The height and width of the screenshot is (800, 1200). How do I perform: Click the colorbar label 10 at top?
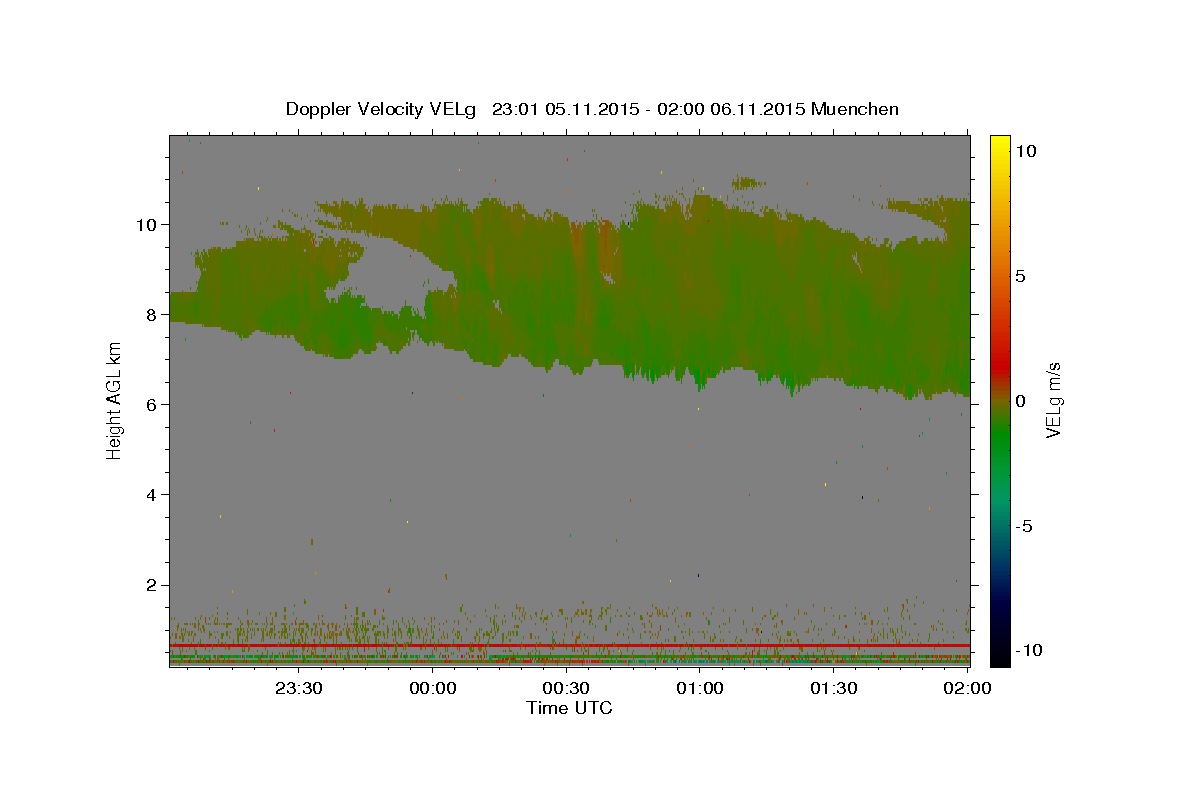coord(1026,151)
